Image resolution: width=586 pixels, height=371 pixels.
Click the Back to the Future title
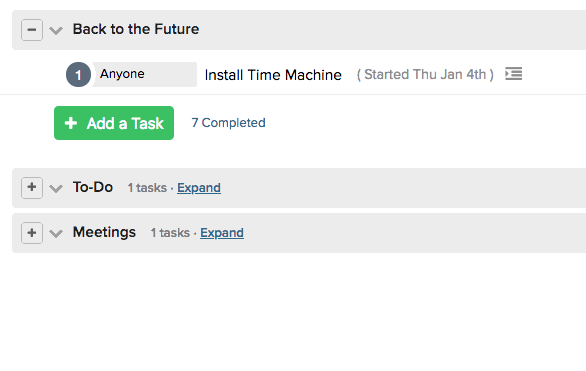click(x=136, y=29)
